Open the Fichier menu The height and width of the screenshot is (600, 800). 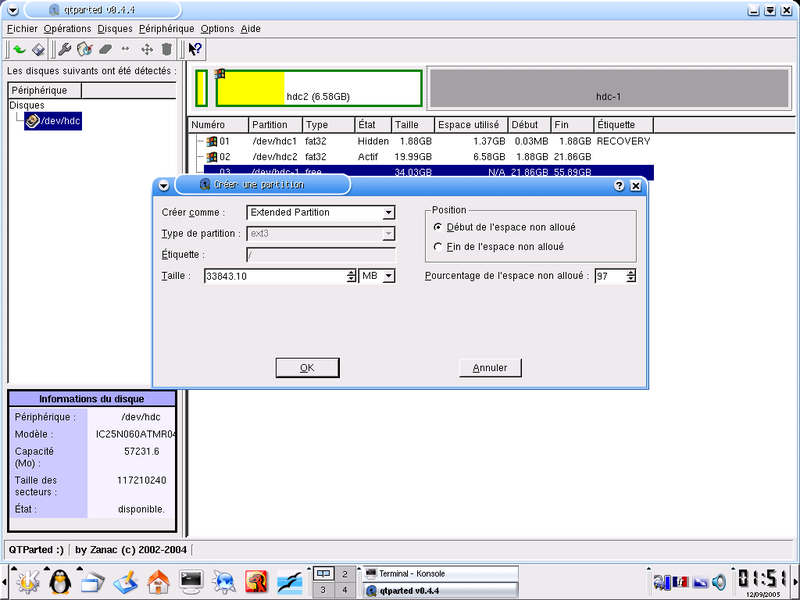(x=22, y=29)
